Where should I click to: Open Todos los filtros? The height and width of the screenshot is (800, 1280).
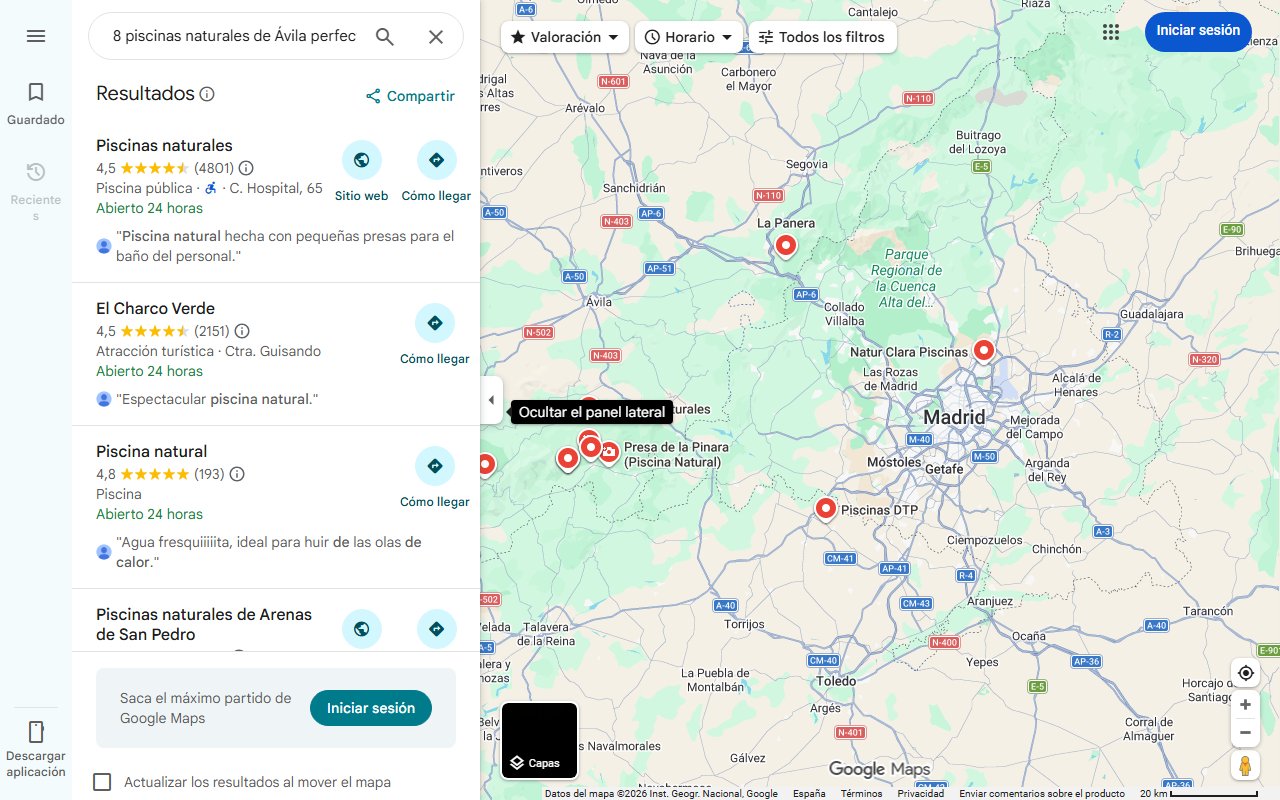click(824, 36)
